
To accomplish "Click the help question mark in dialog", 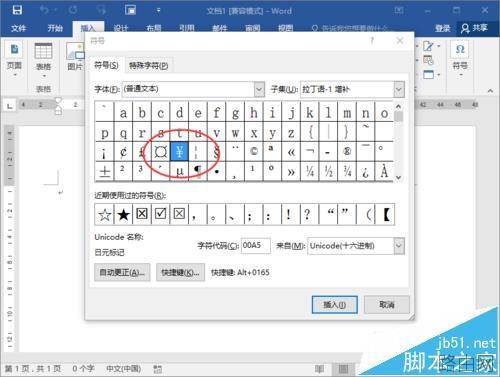I will pyautogui.click(x=372, y=41).
